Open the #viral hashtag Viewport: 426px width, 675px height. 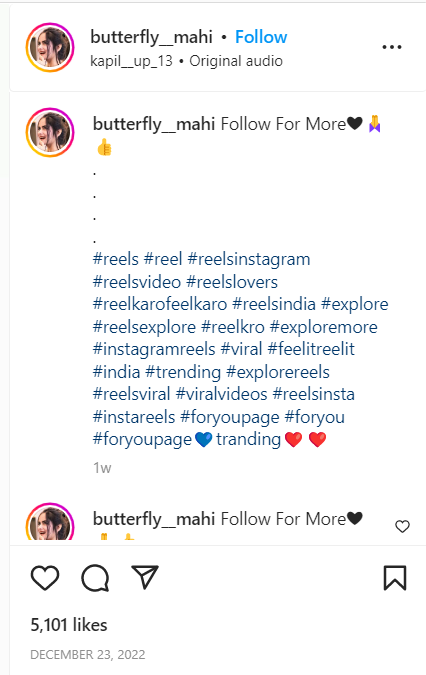(241, 349)
